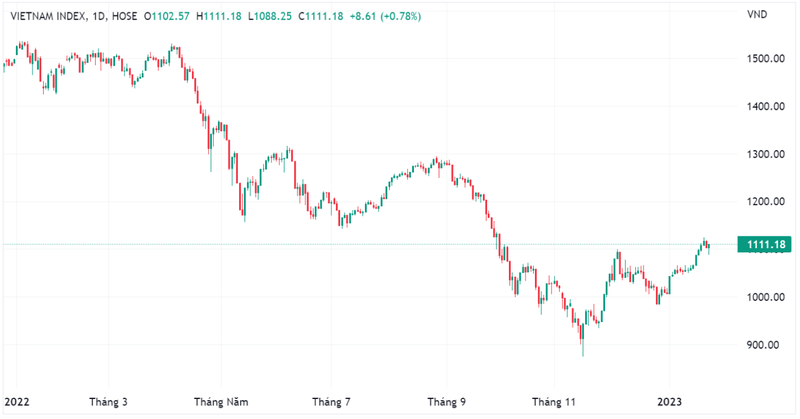Click the 2022 time axis label
The image size is (800, 419).
pos(17,401)
